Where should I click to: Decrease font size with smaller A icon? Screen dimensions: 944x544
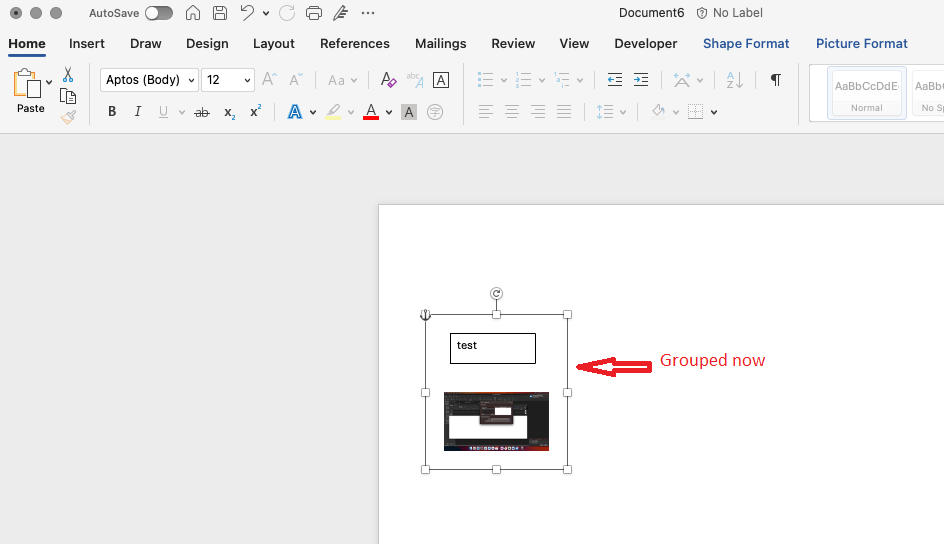pos(296,79)
